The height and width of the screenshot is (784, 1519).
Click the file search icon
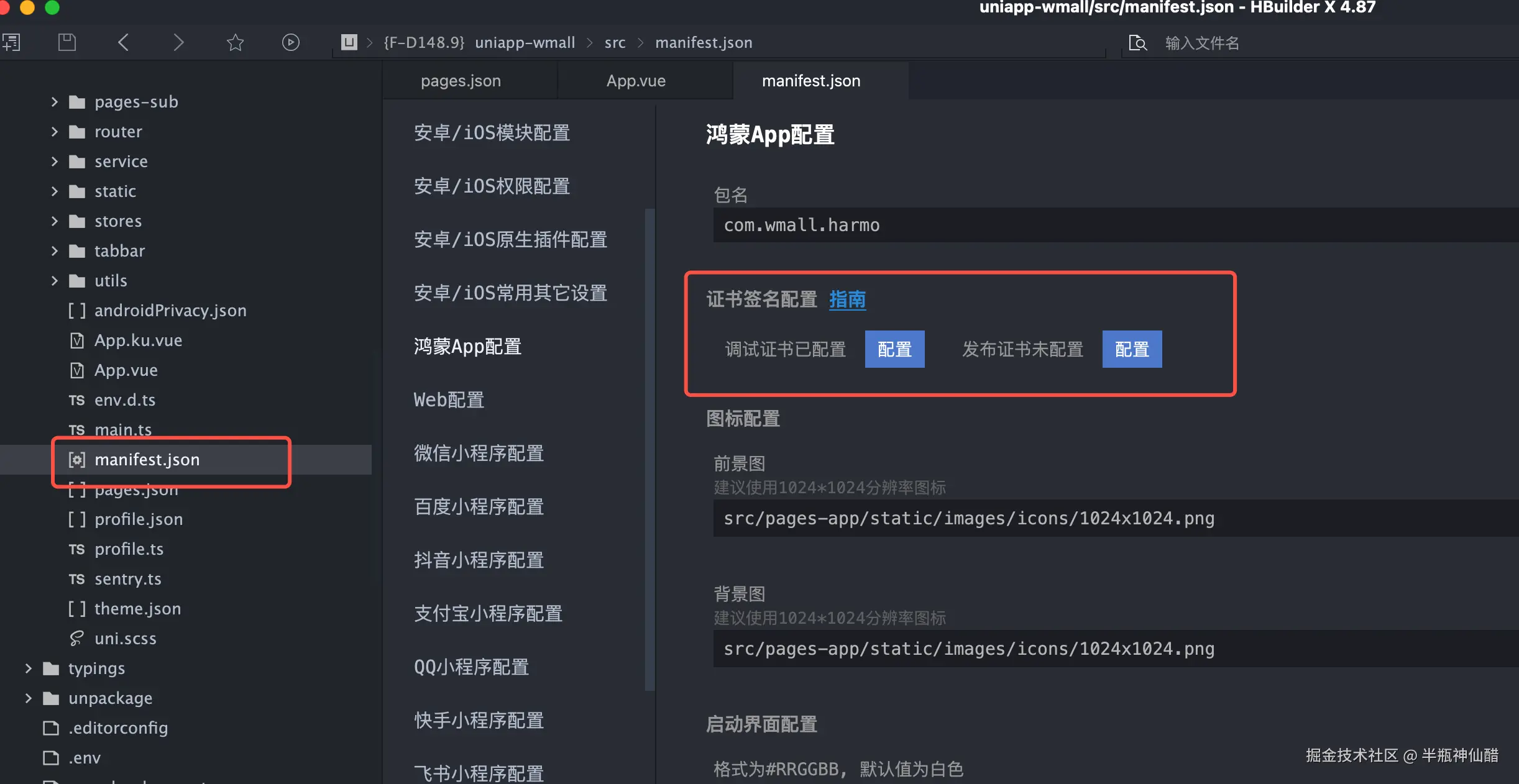[x=1137, y=43]
